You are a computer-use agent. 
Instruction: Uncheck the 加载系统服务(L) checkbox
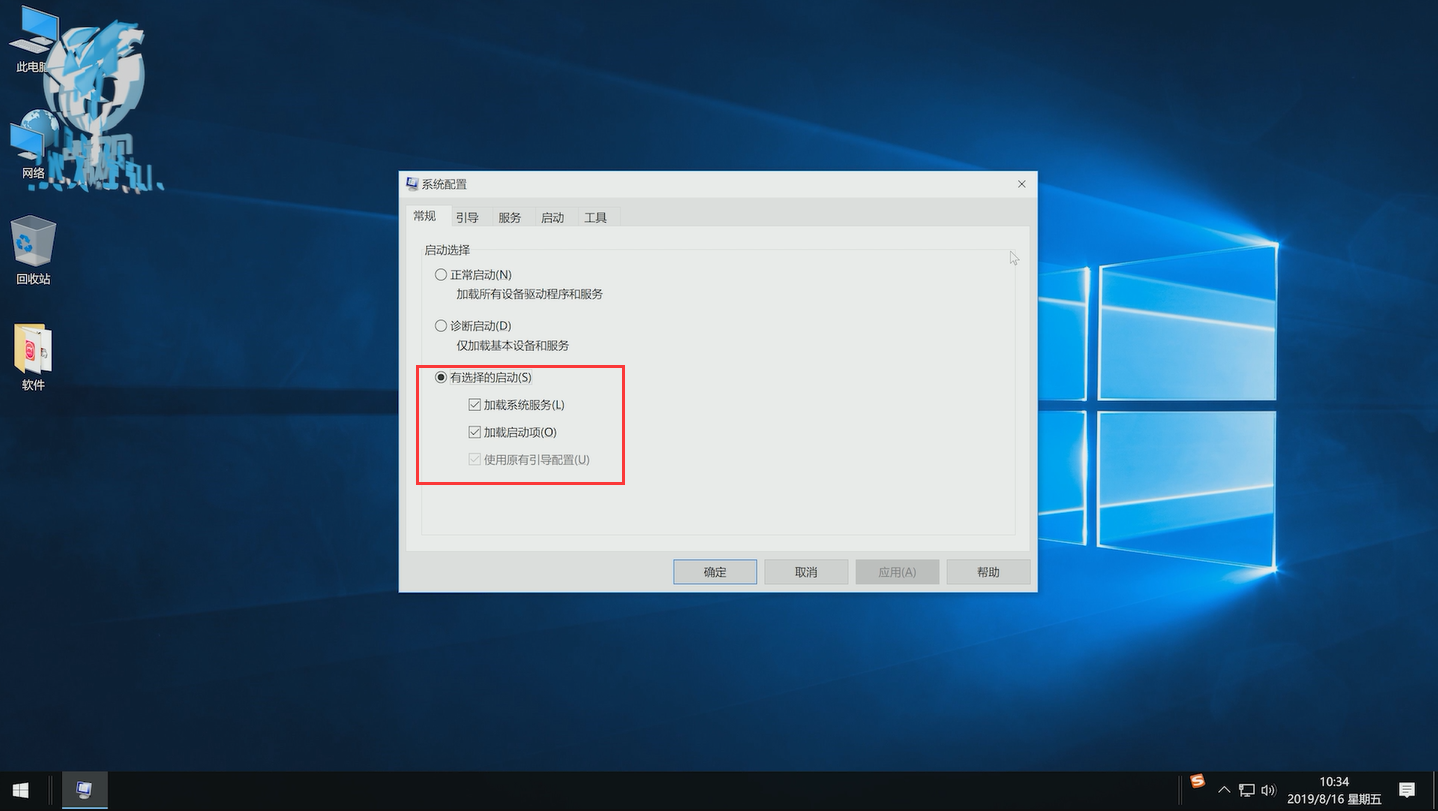tap(475, 405)
